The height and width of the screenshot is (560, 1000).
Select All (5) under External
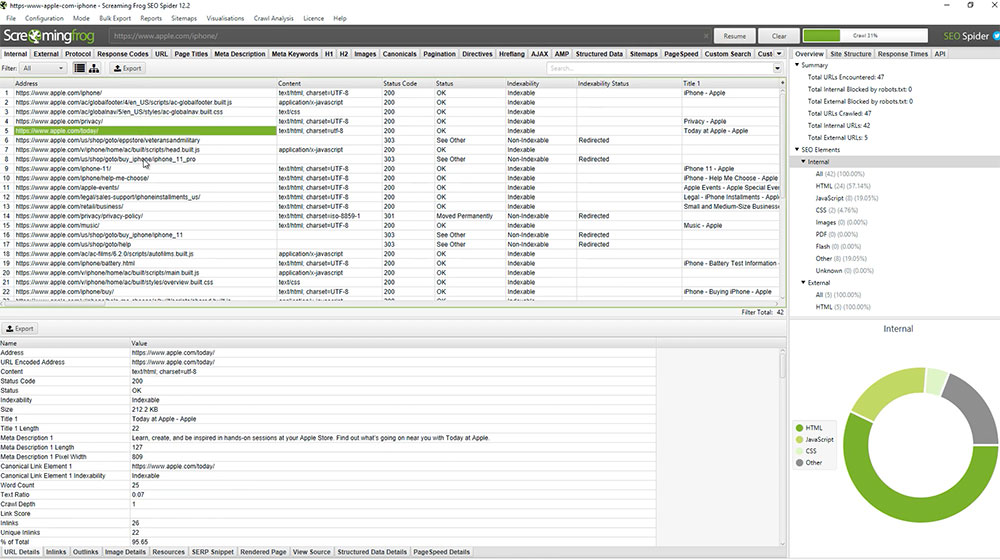(x=838, y=295)
